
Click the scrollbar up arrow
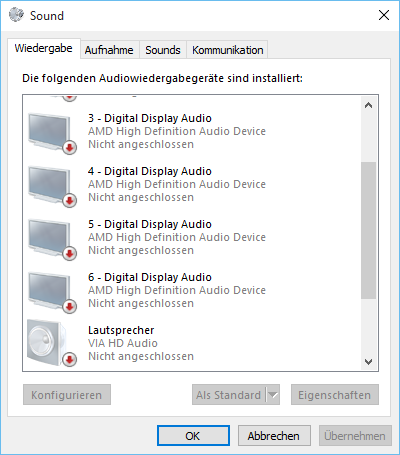[368, 105]
